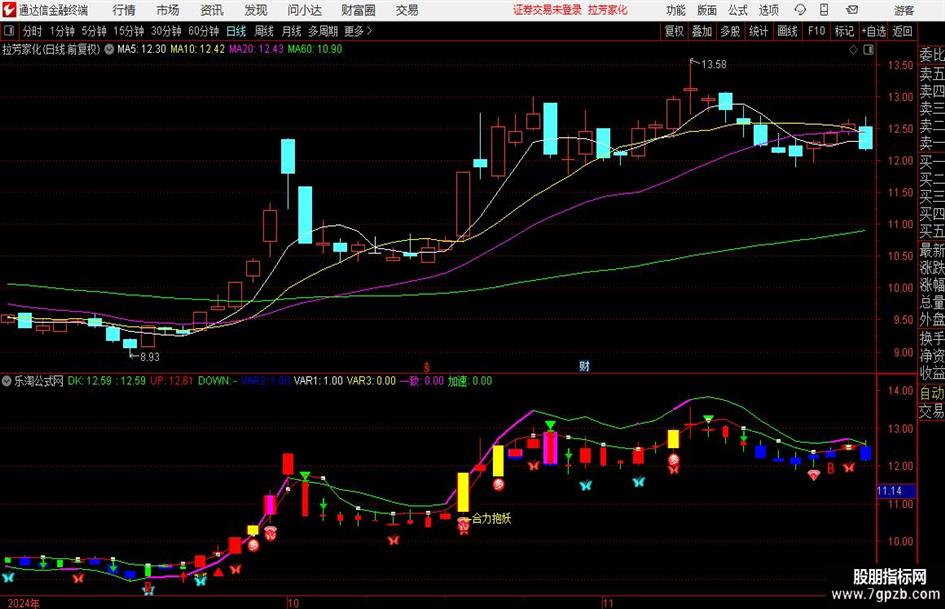
Task: Select the 日线 daily period tab
Action: tap(236, 31)
